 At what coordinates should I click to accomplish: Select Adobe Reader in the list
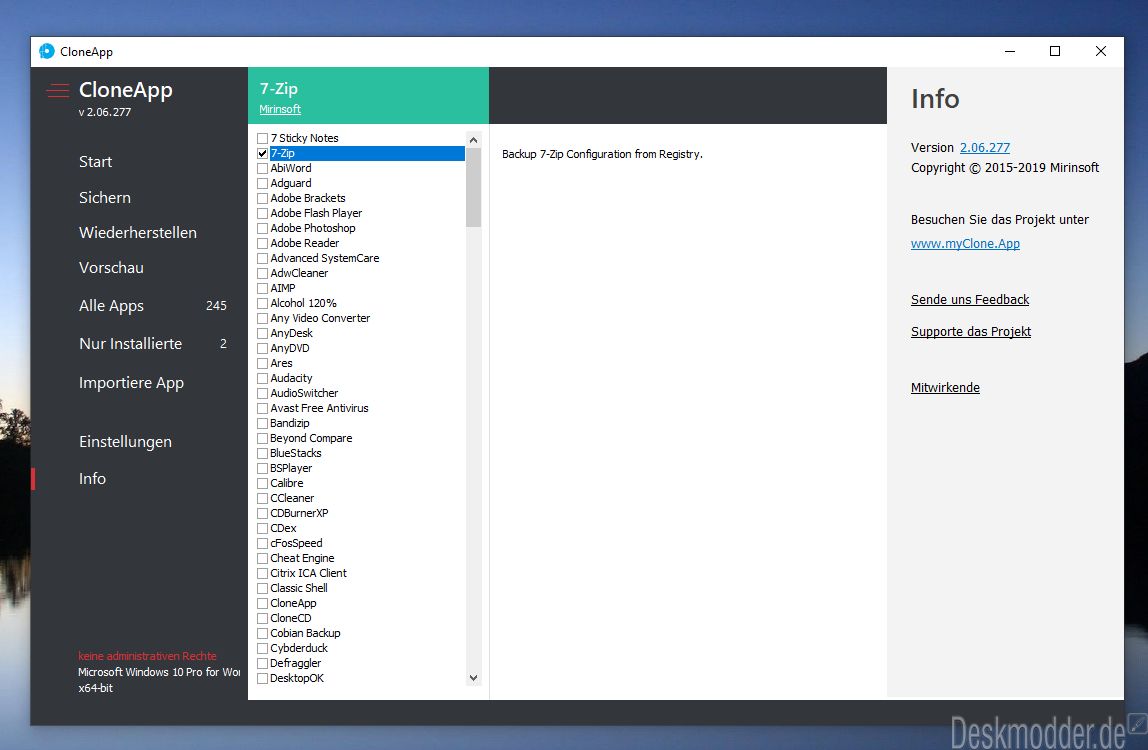click(305, 243)
